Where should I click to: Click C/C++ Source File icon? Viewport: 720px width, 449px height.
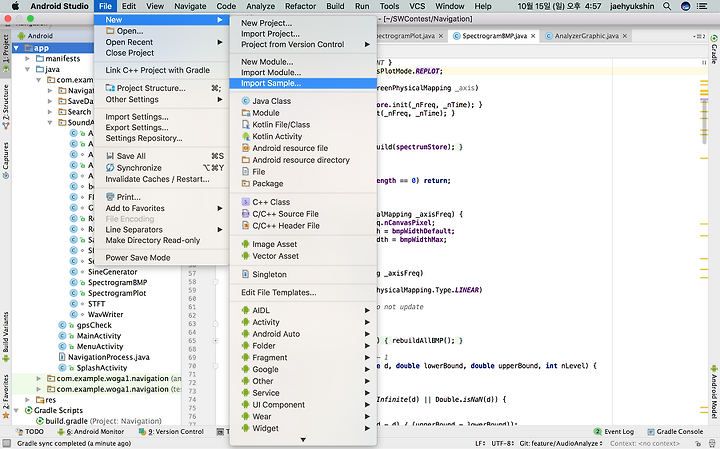pyautogui.click(x=246, y=214)
